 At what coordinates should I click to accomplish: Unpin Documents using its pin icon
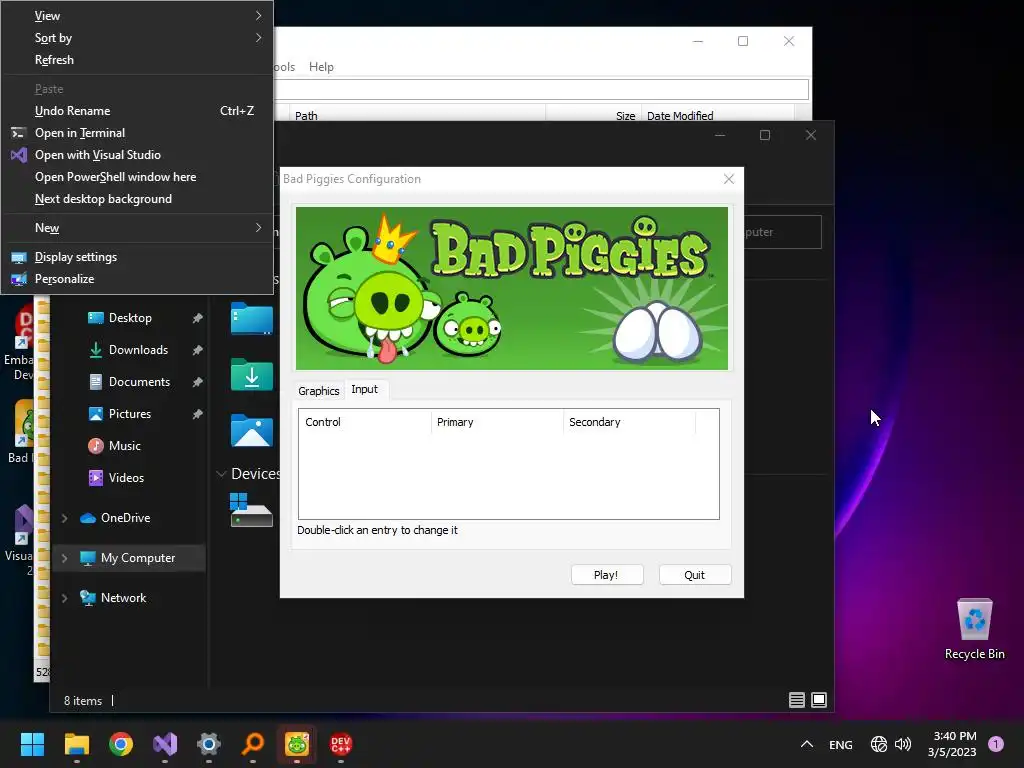(x=197, y=382)
